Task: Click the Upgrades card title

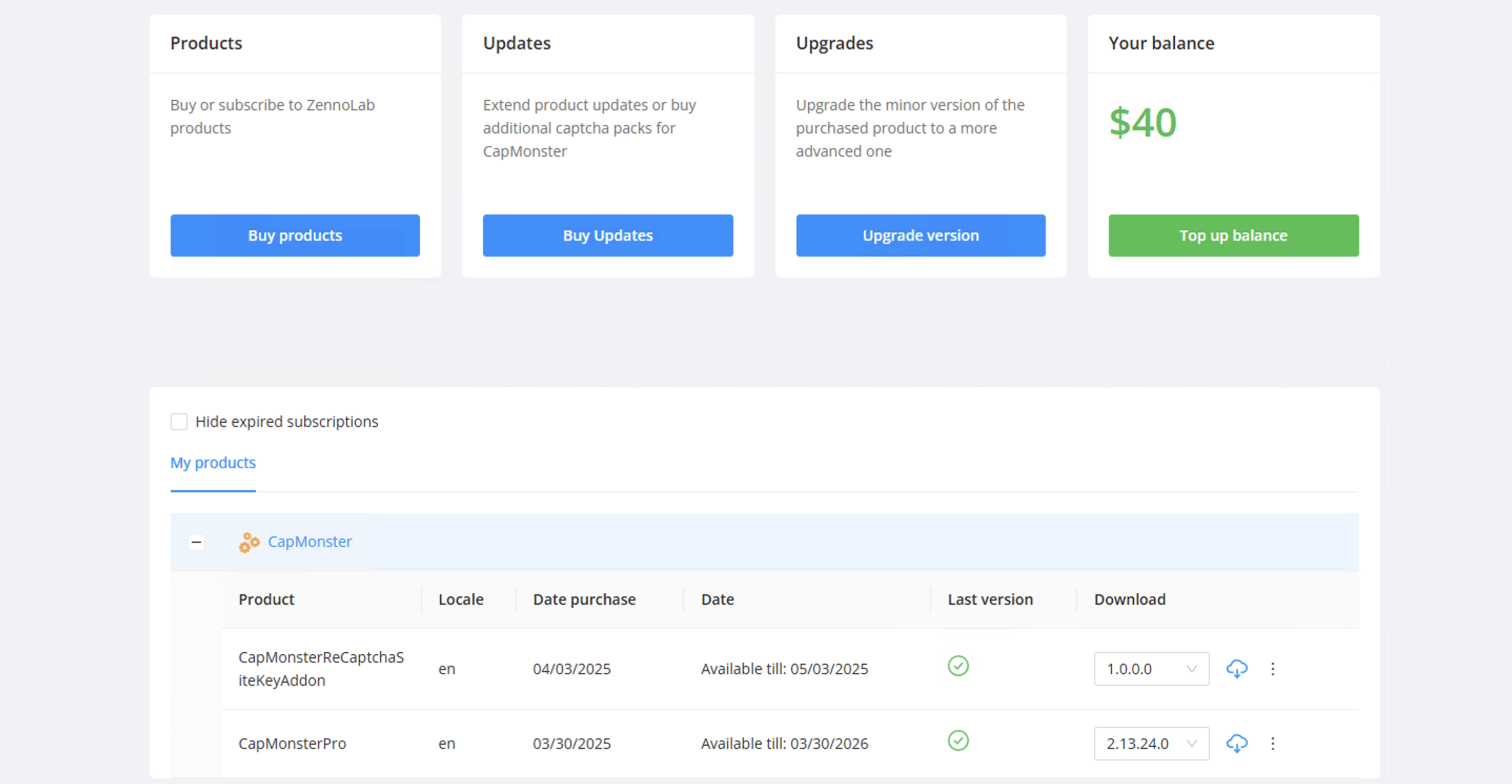Action: [834, 43]
